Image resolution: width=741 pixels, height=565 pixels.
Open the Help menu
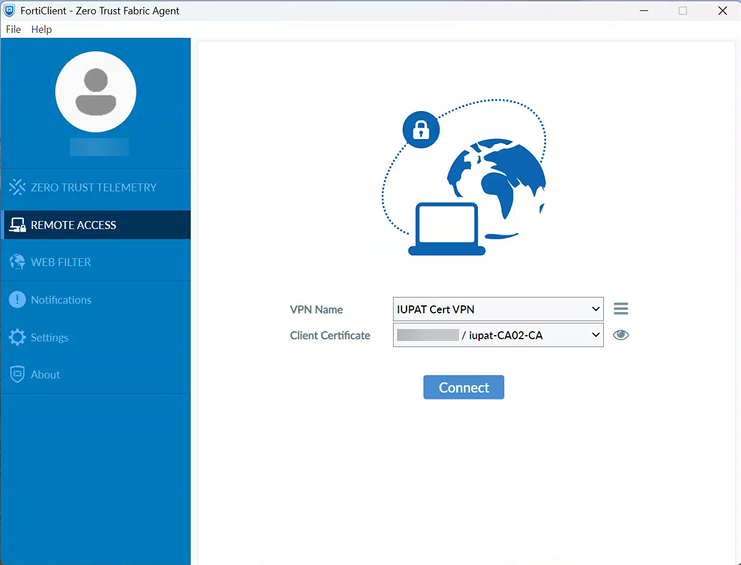(x=42, y=29)
